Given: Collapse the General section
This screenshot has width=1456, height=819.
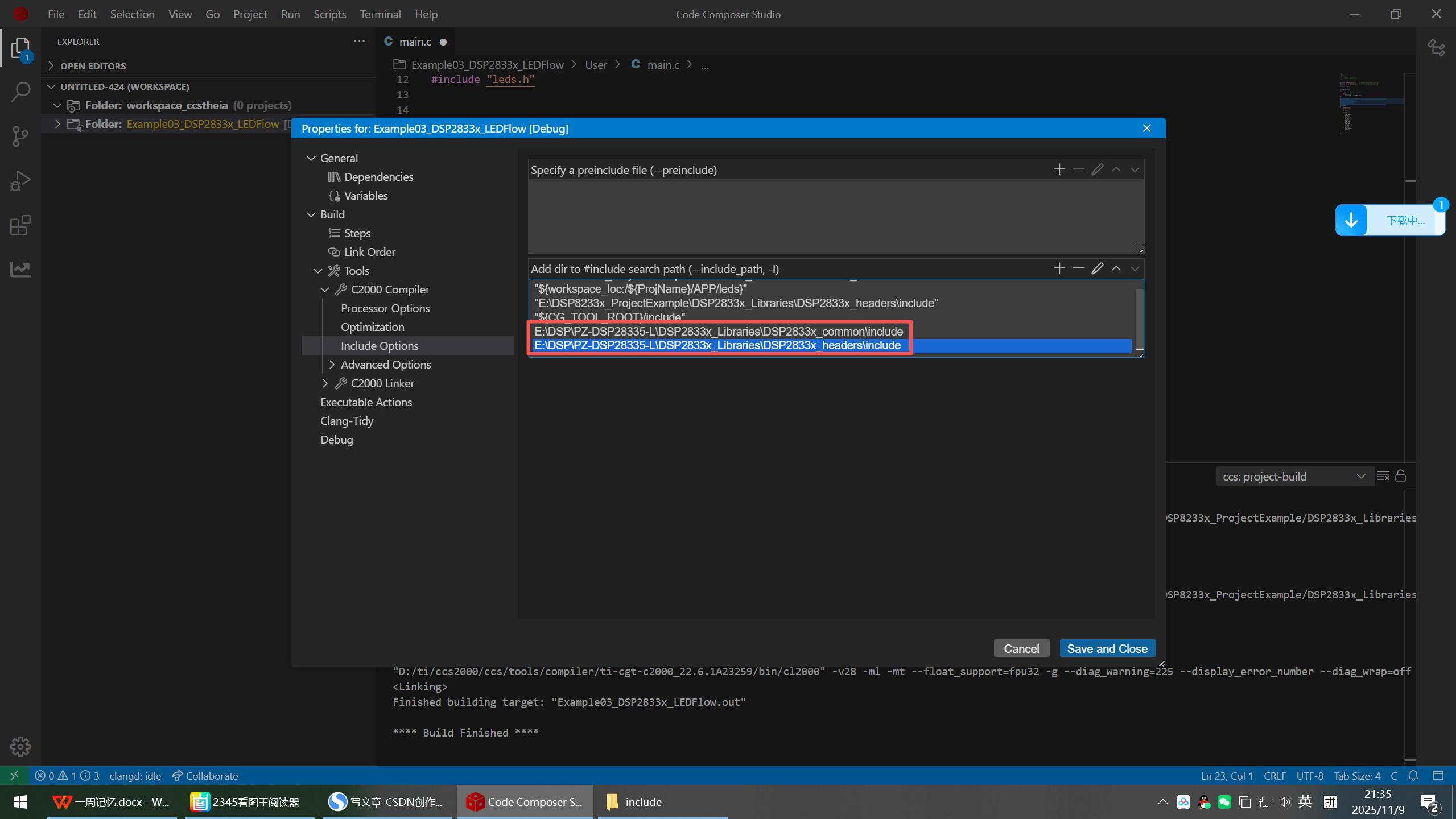Looking at the screenshot, I should point(311,158).
